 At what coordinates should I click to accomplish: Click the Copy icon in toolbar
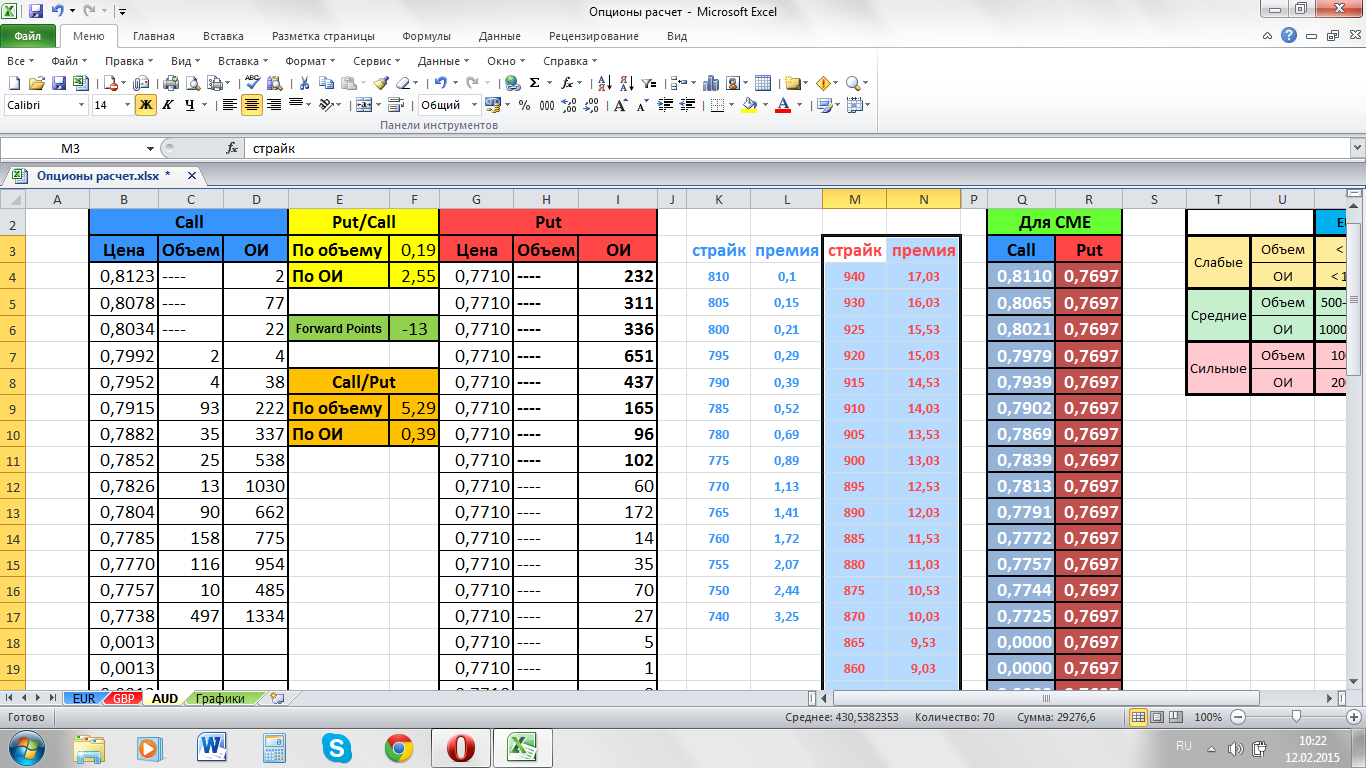(x=326, y=83)
